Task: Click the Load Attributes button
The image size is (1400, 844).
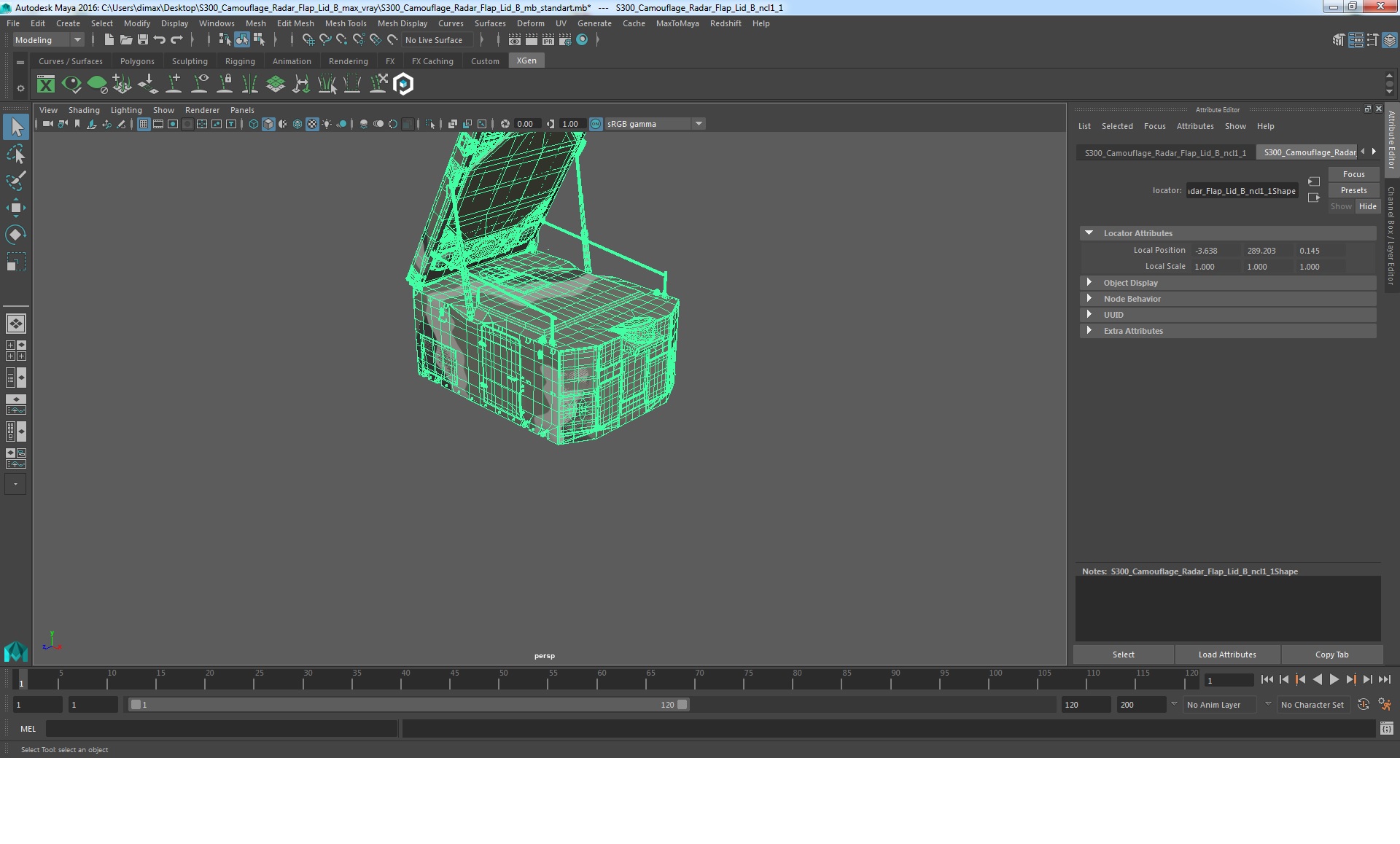Action: point(1227,655)
